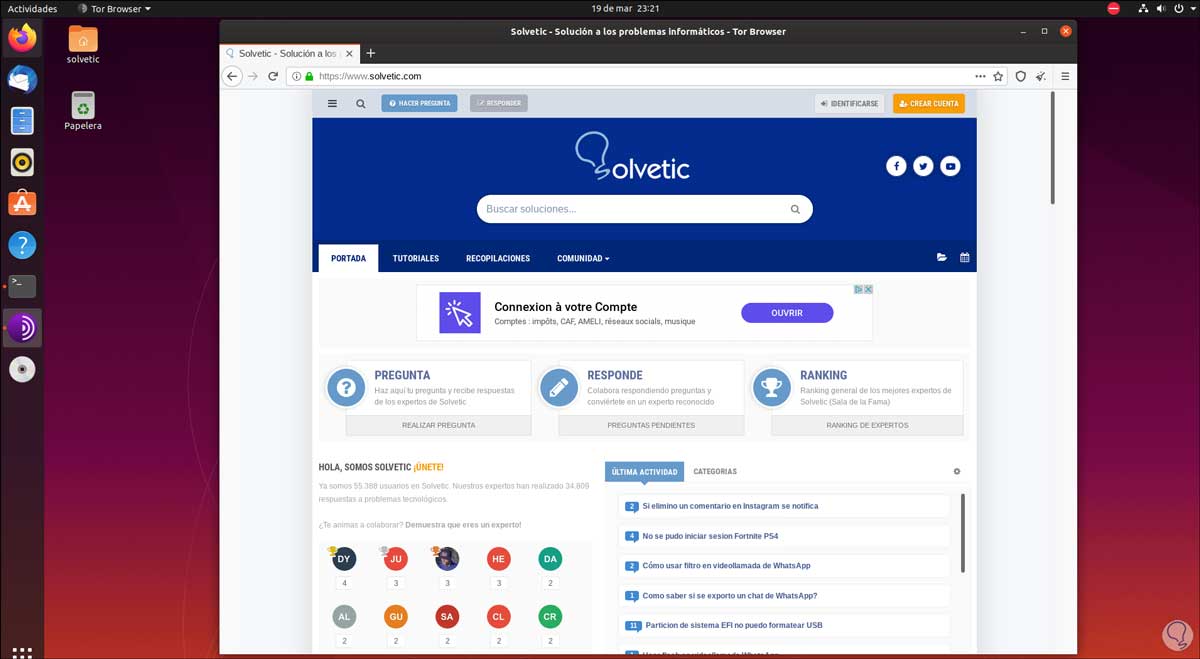This screenshot has width=1200, height=659.
Task: Open the disc drive icon in dock
Action: (22, 369)
